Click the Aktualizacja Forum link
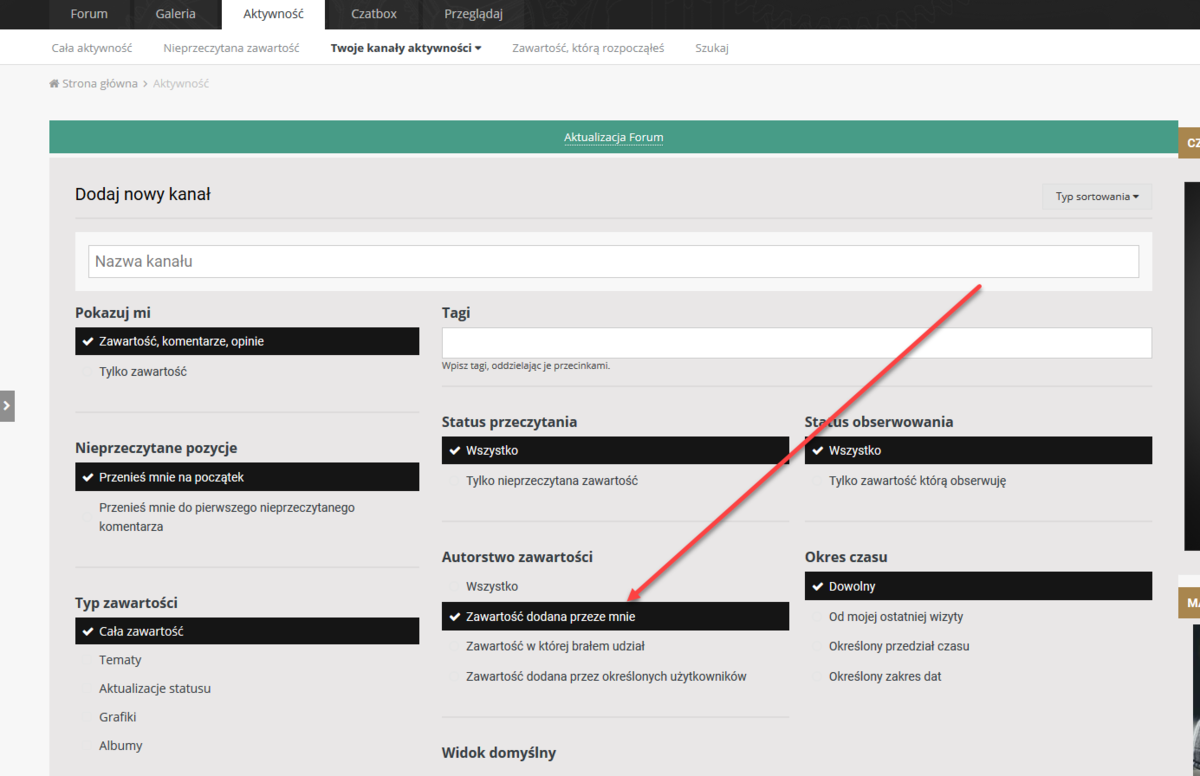 click(x=613, y=138)
